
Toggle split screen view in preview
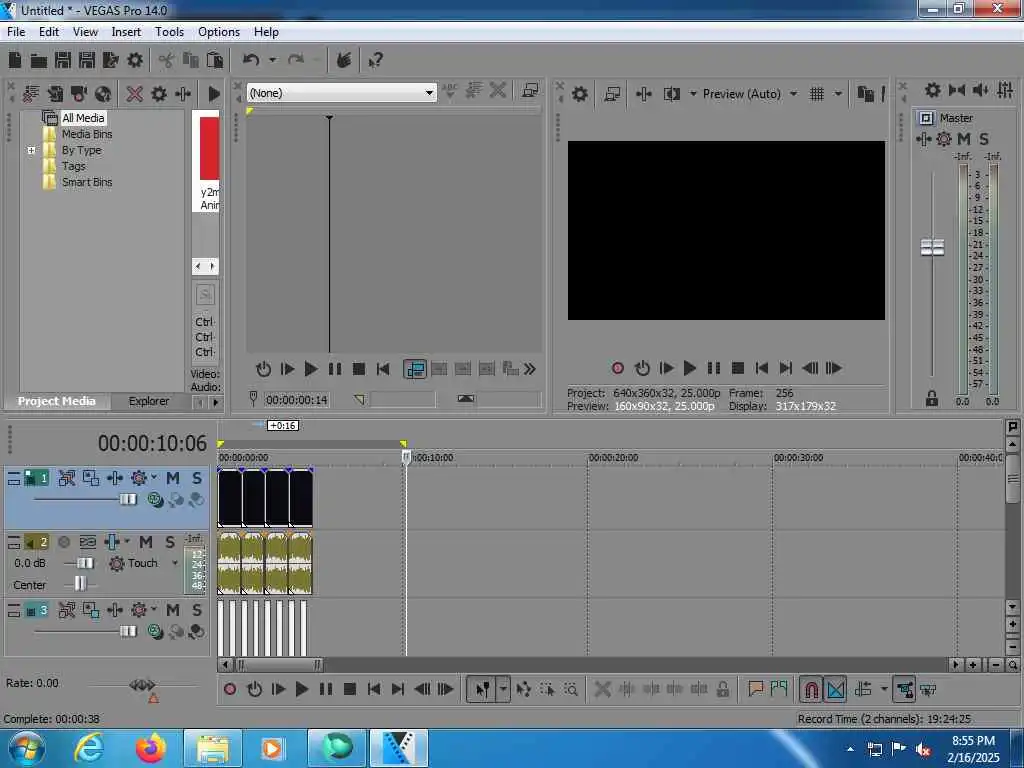point(671,94)
